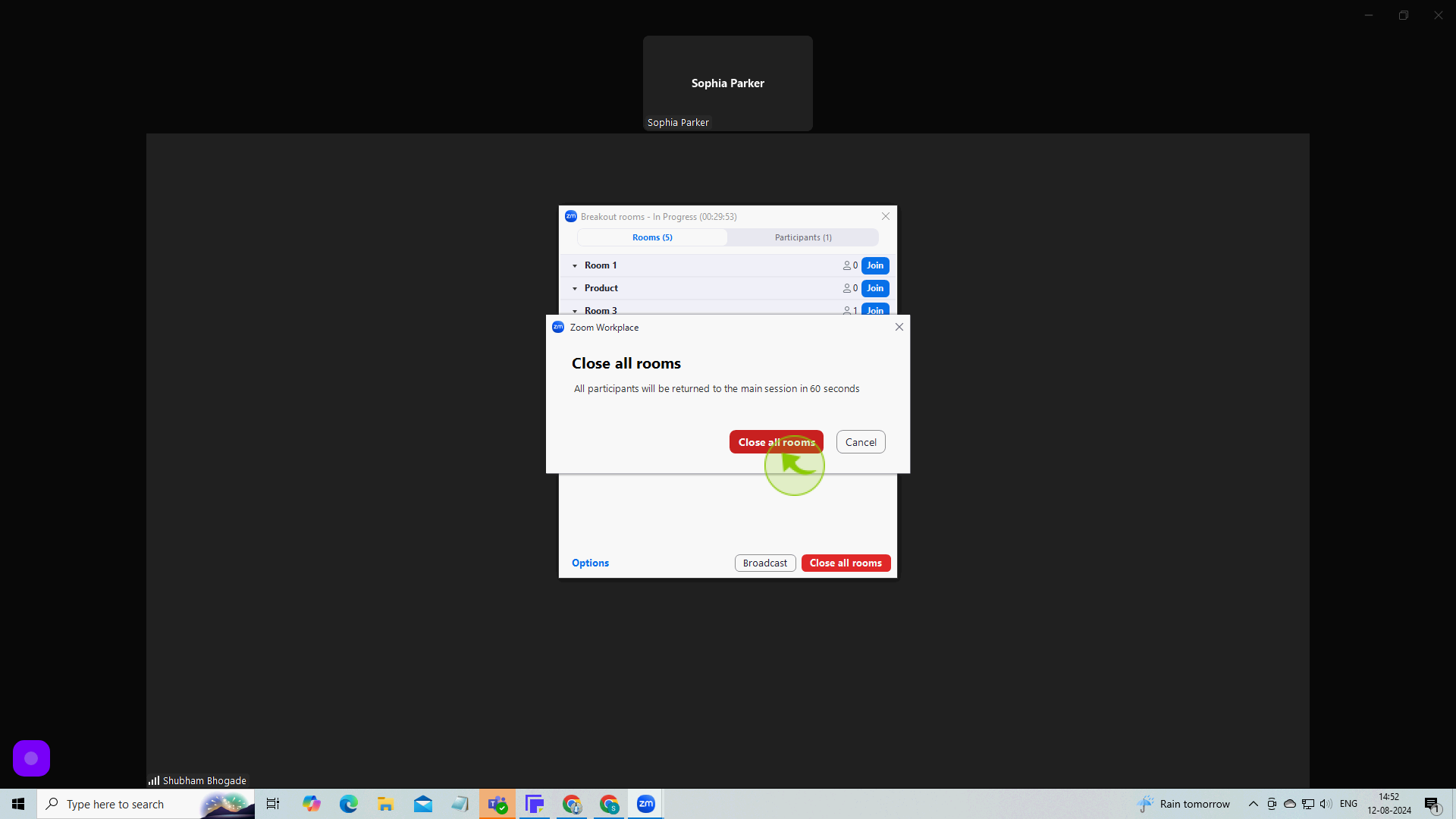Join Room 1 breakout room

[x=874, y=264]
